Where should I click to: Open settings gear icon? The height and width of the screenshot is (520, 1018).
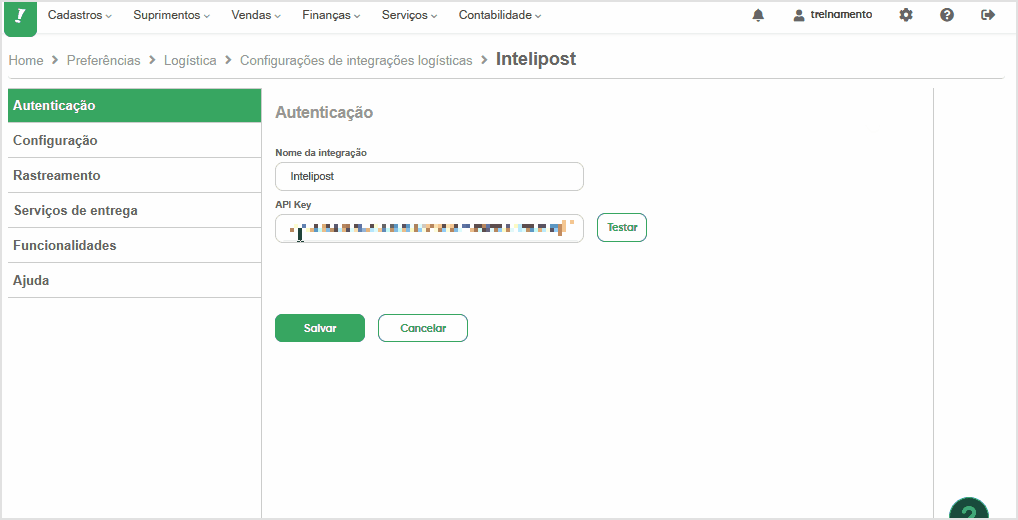click(906, 15)
